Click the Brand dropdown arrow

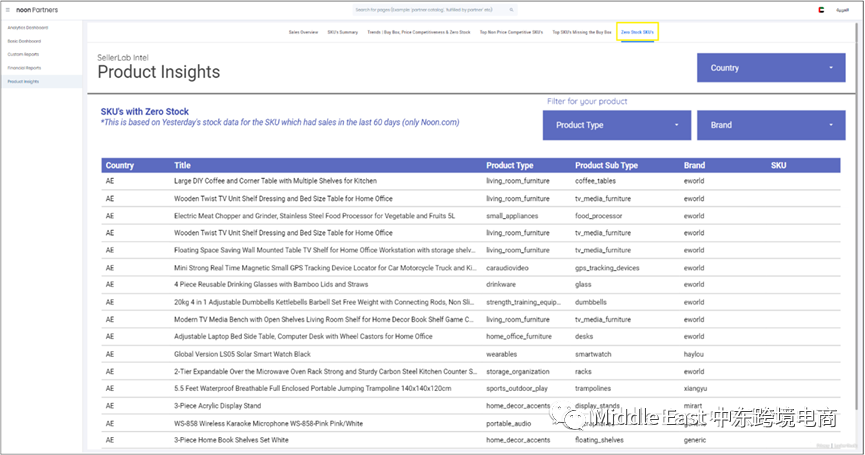pyautogui.click(x=831, y=125)
